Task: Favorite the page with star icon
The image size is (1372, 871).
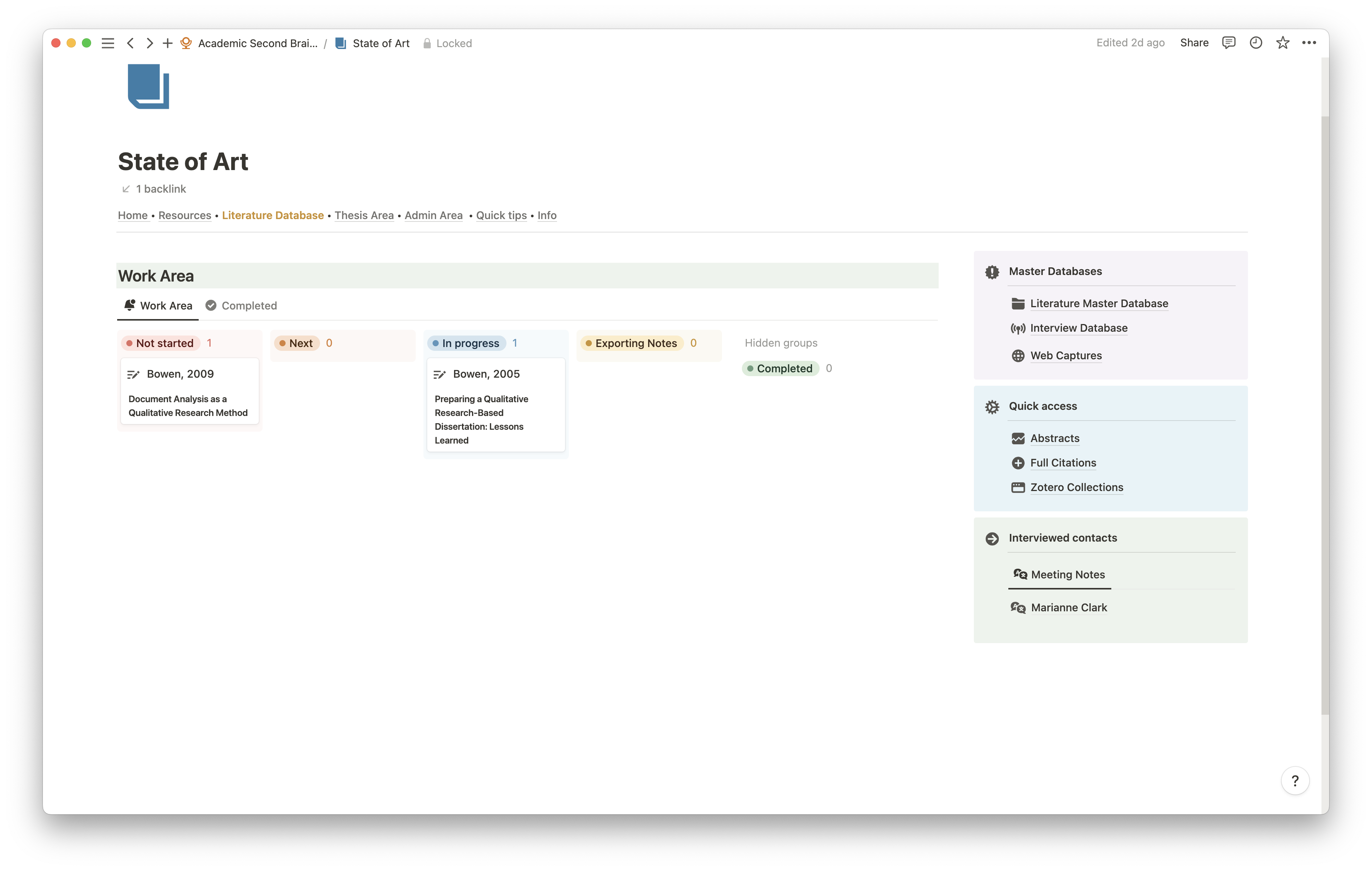Action: [x=1282, y=43]
